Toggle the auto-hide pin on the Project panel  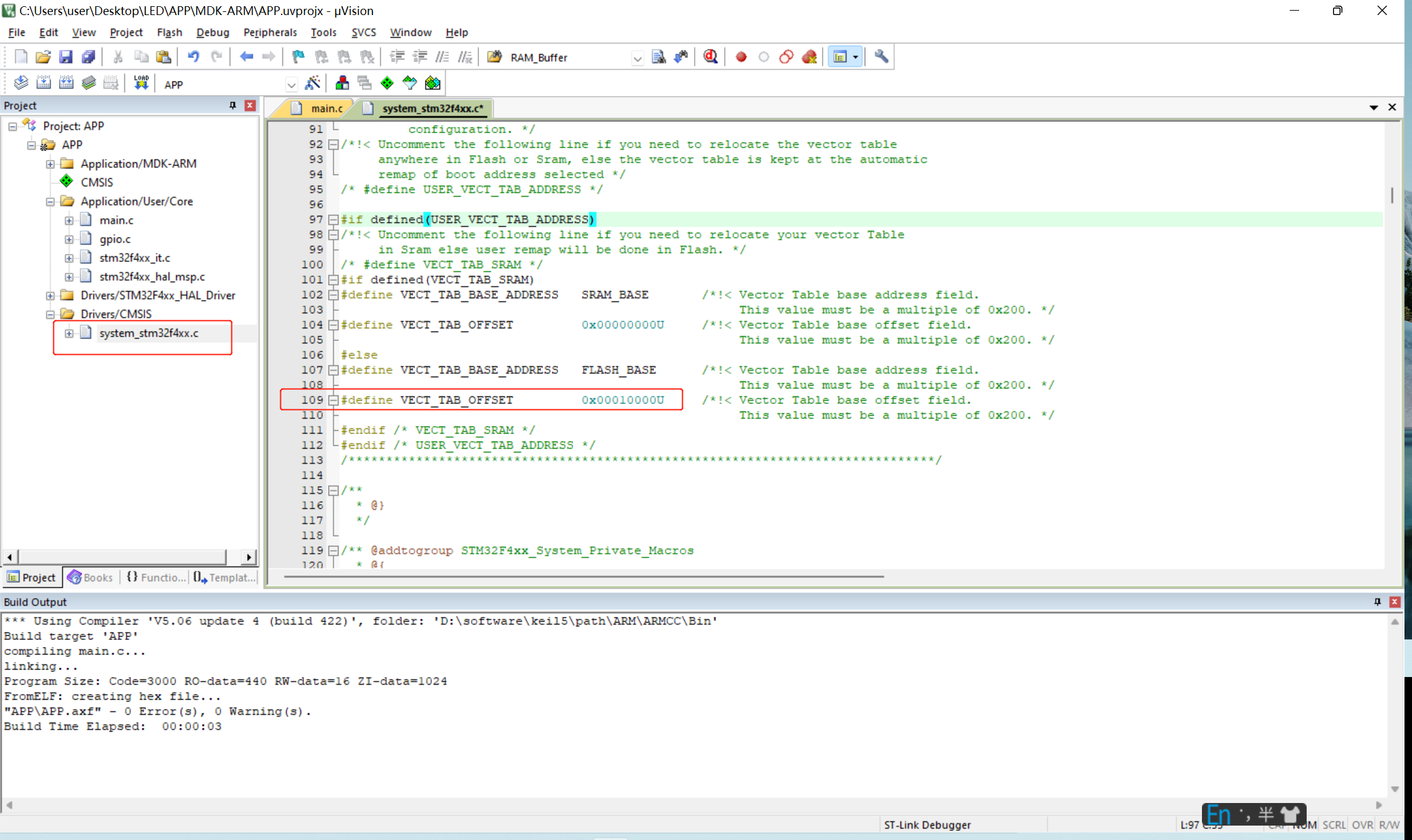(231, 105)
